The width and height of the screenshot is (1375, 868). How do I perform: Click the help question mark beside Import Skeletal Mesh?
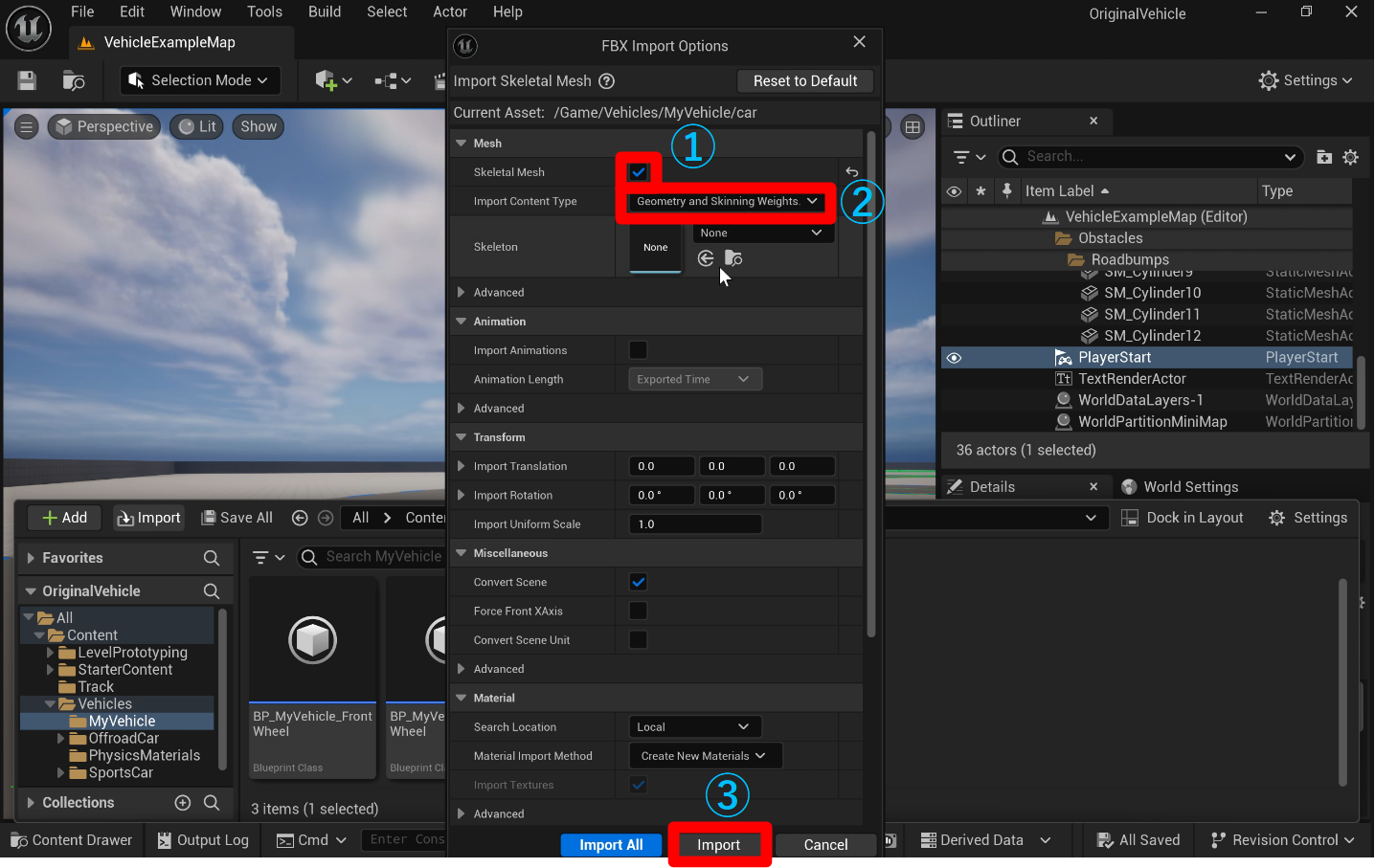click(606, 81)
